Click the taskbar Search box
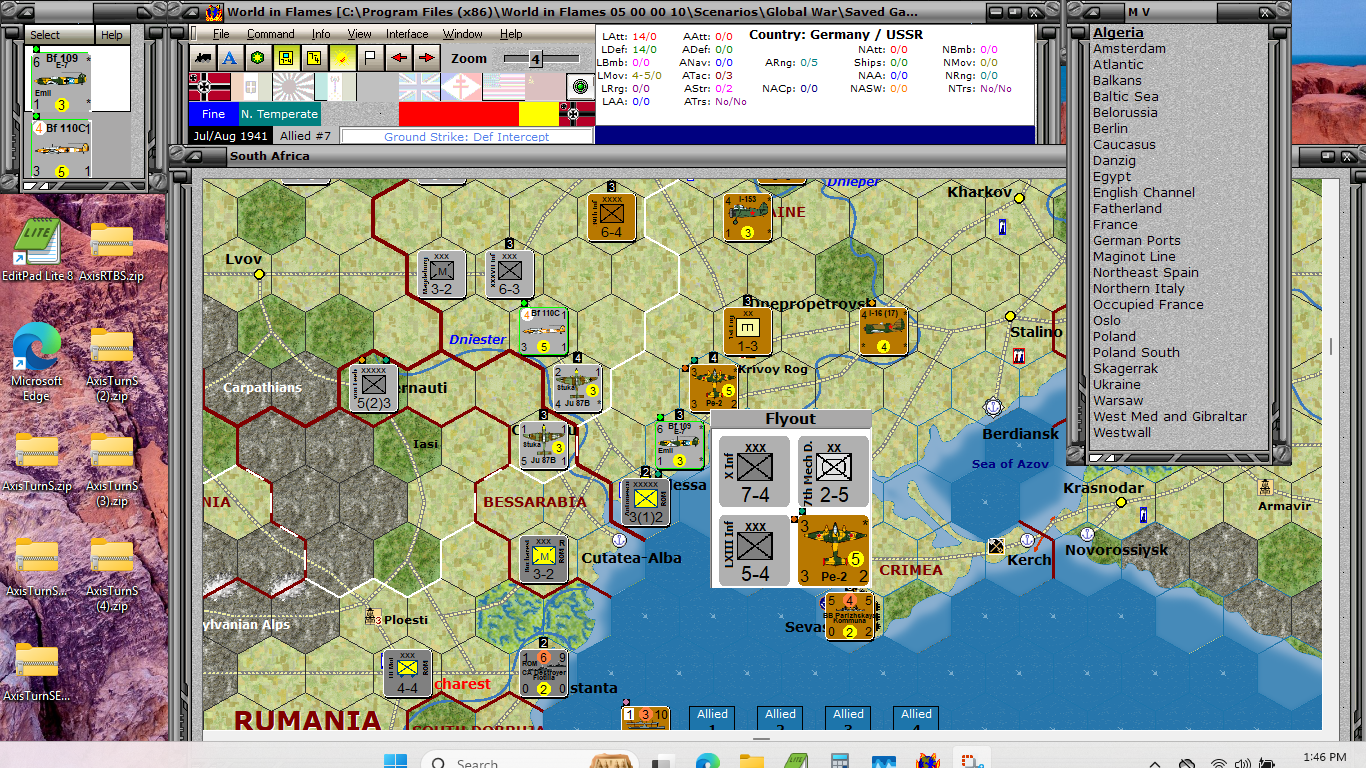Viewport: 1366px width, 768px height. tap(530, 760)
